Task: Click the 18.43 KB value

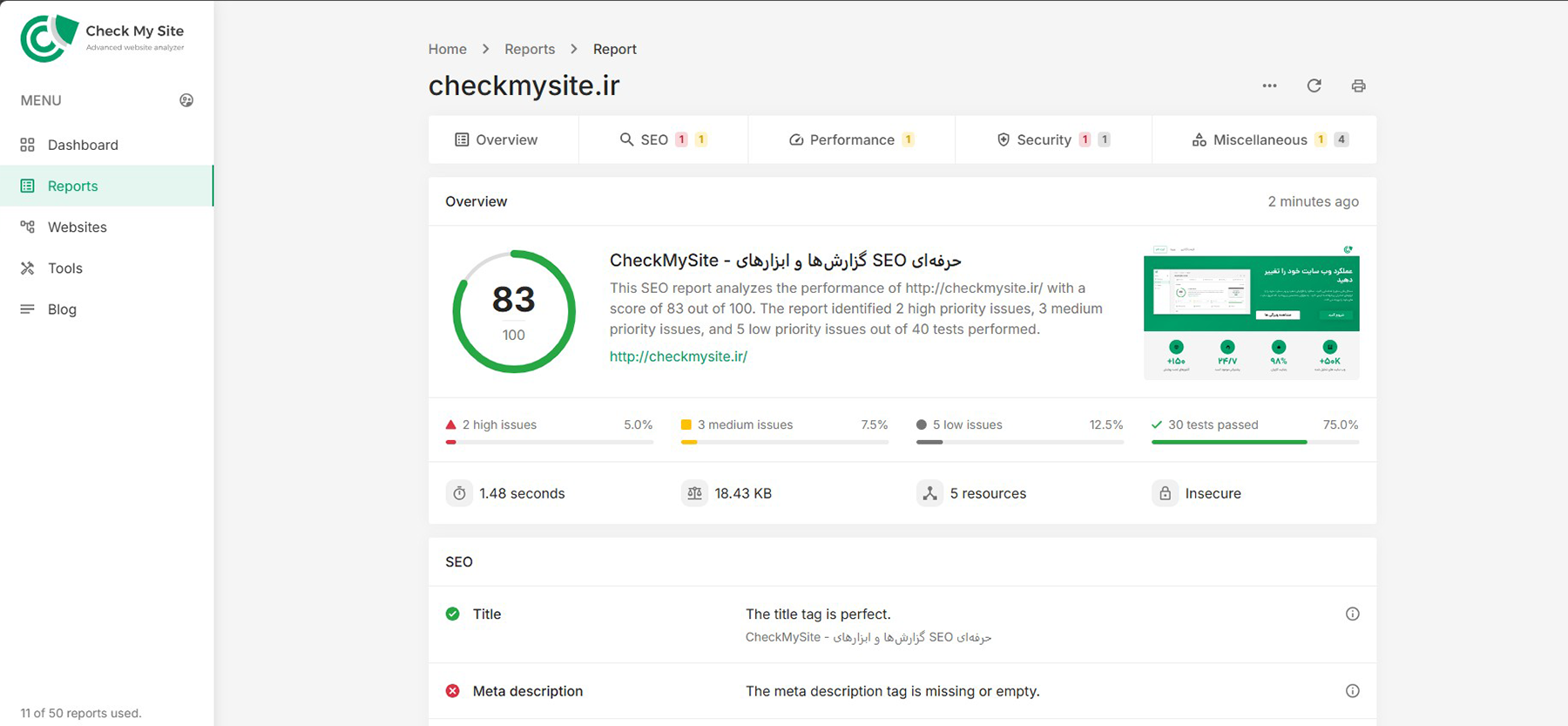Action: [x=743, y=493]
